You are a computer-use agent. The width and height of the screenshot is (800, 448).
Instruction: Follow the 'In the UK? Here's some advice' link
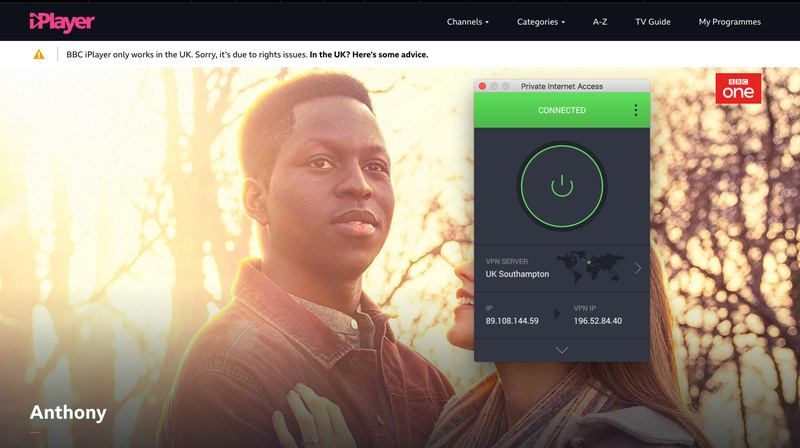tap(368, 55)
